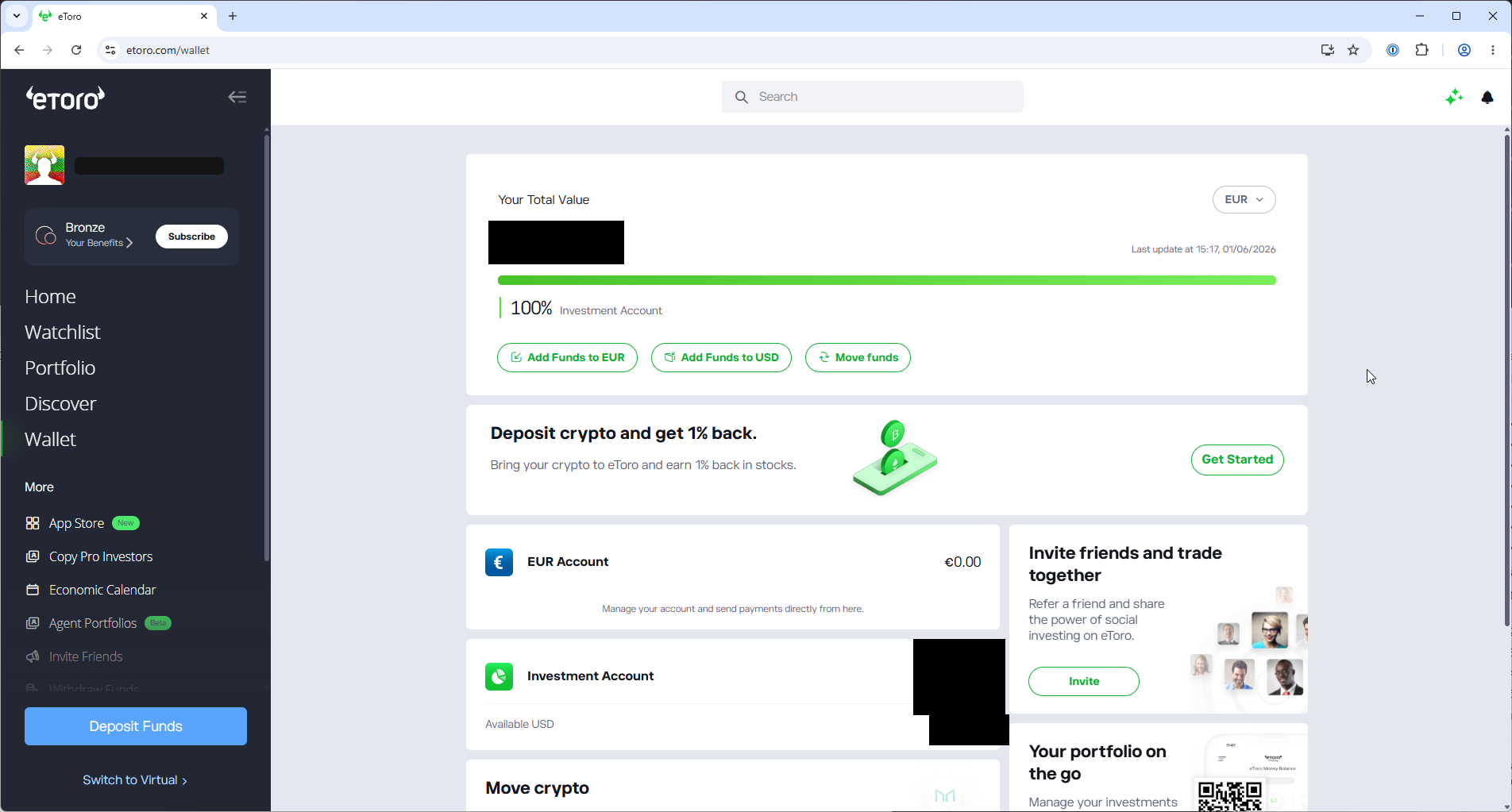
Task: Open the EUR Account row
Action: 733,577
